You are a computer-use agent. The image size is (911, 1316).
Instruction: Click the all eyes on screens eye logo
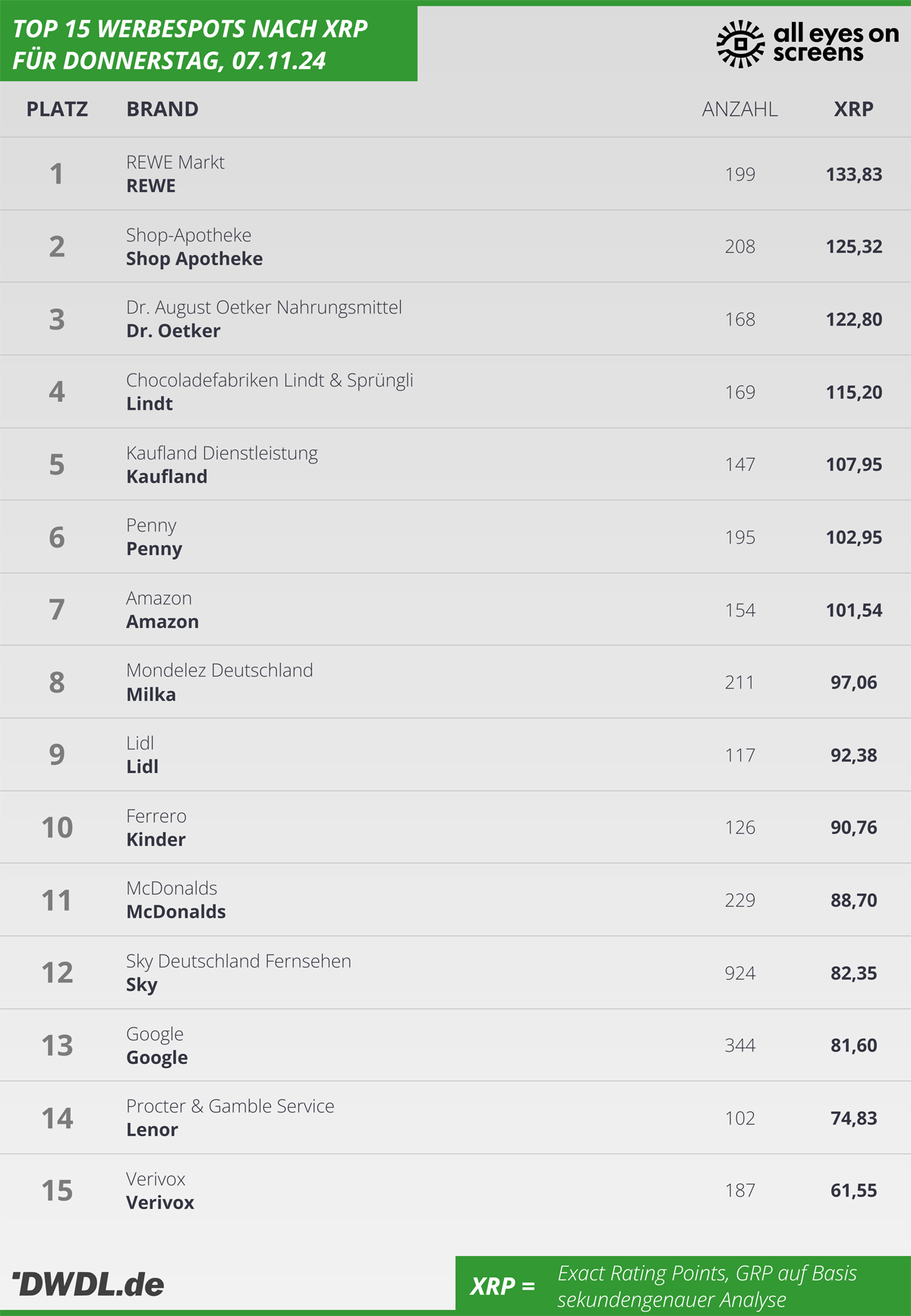click(x=741, y=44)
